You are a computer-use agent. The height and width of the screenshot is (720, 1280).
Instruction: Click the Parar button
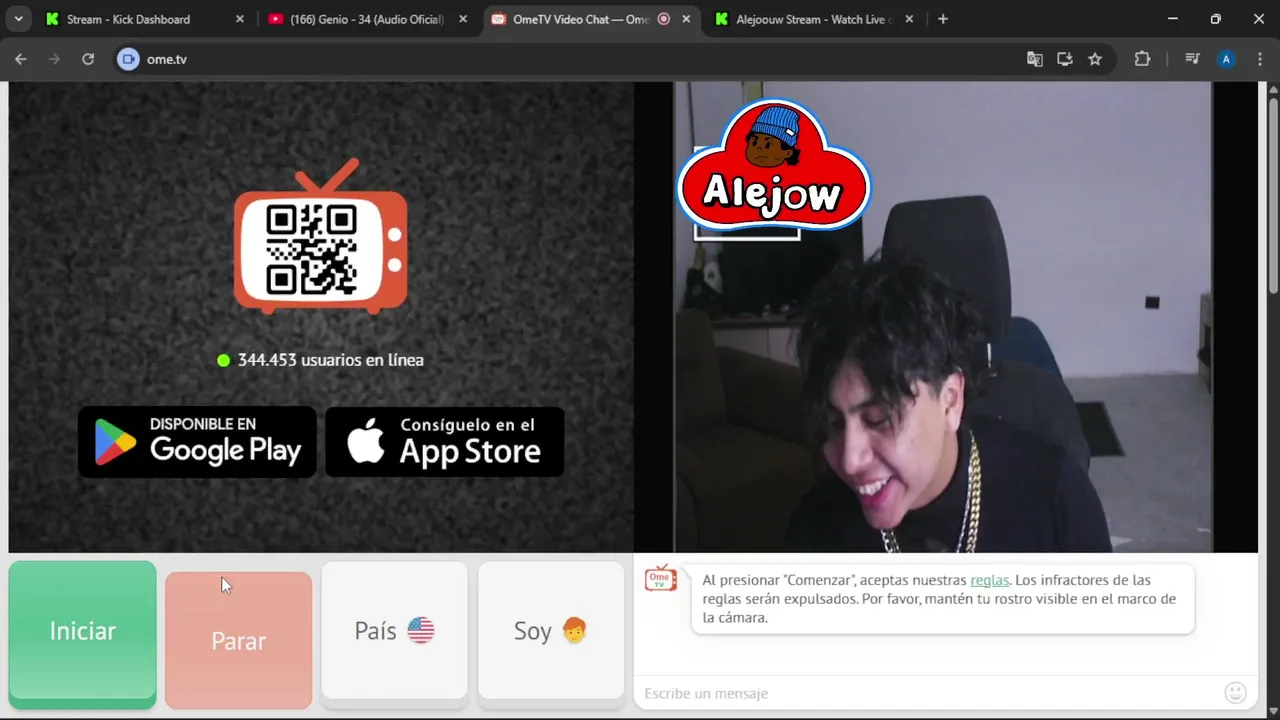(238, 640)
